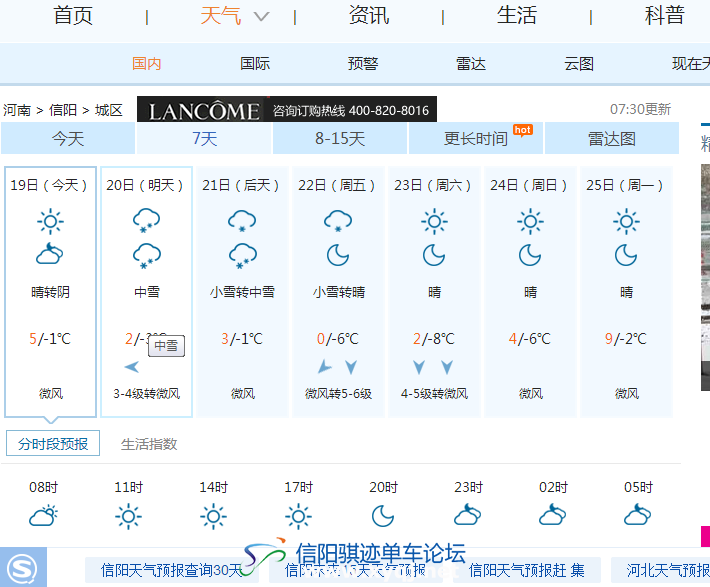The width and height of the screenshot is (710, 587).
Task: Click the moon icon at 20时 forecast
Action: pyautogui.click(x=383, y=516)
